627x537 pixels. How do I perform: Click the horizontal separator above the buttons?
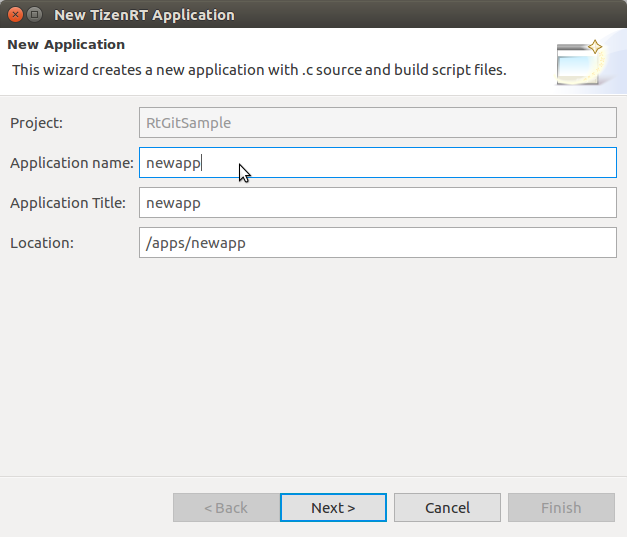(313, 475)
